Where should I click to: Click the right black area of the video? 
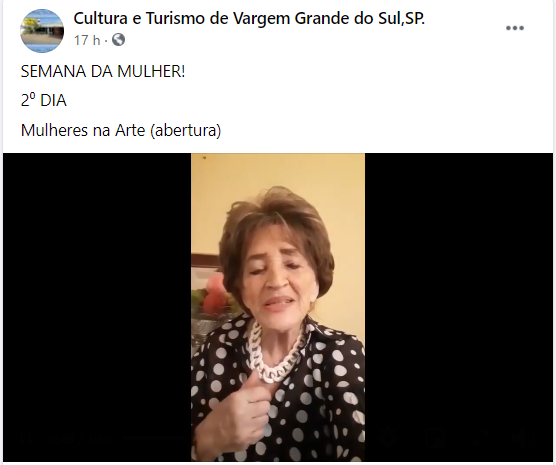coord(459,307)
